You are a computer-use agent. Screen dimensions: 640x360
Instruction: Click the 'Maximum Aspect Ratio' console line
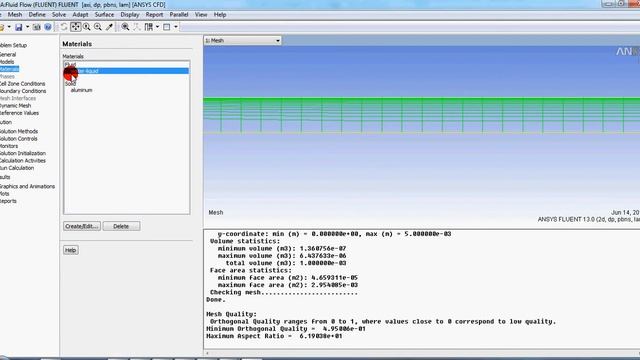pos(274,336)
